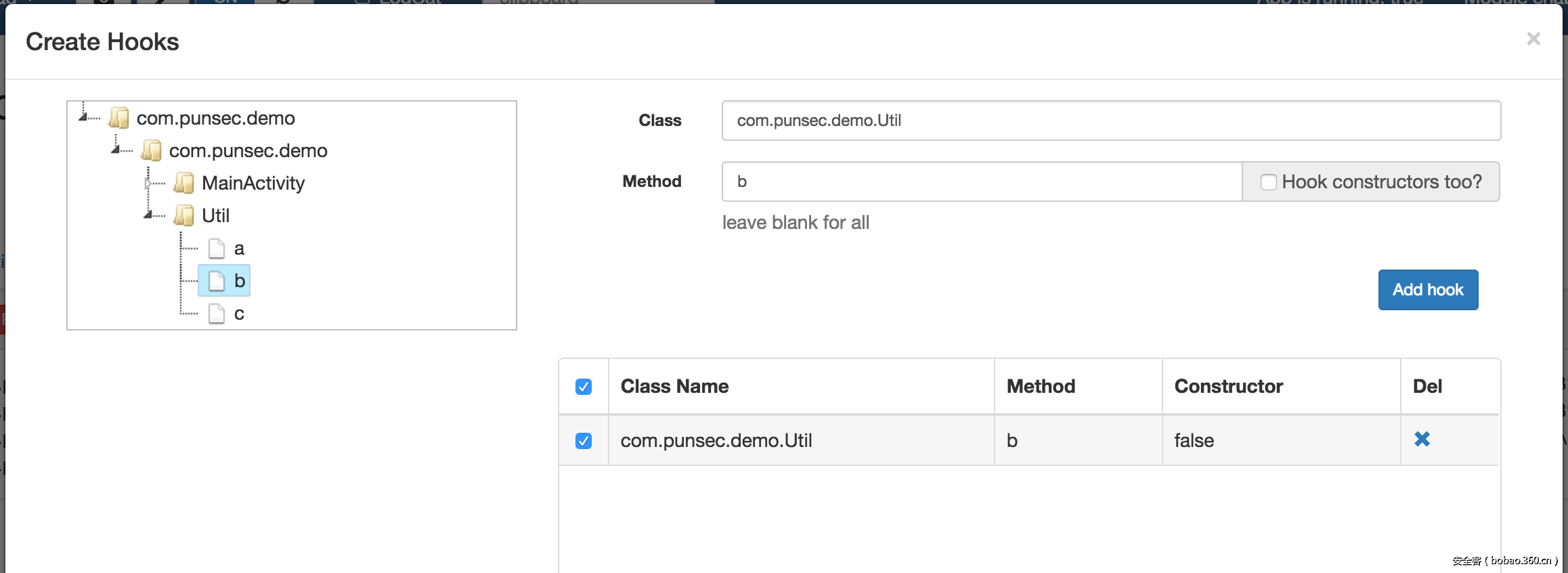Focus the Method input field
Screen dimensions: 1568x573
982,182
